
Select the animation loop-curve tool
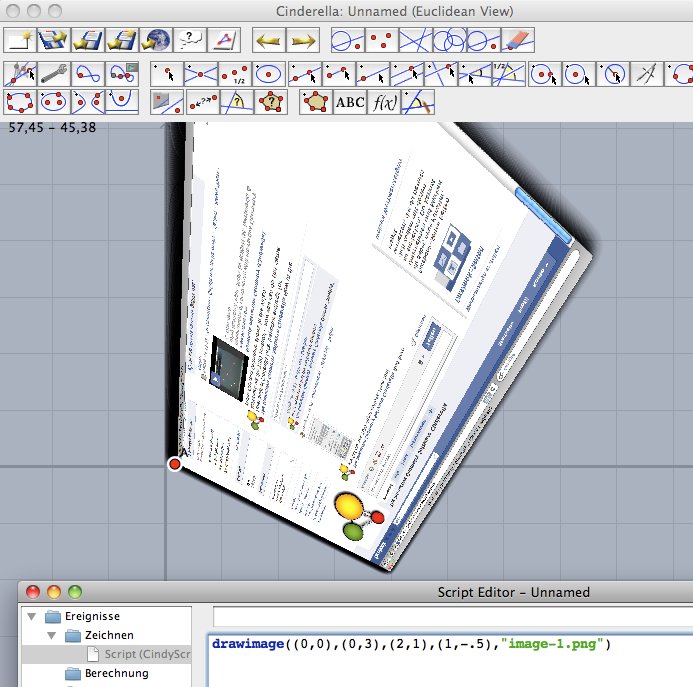tap(88, 74)
